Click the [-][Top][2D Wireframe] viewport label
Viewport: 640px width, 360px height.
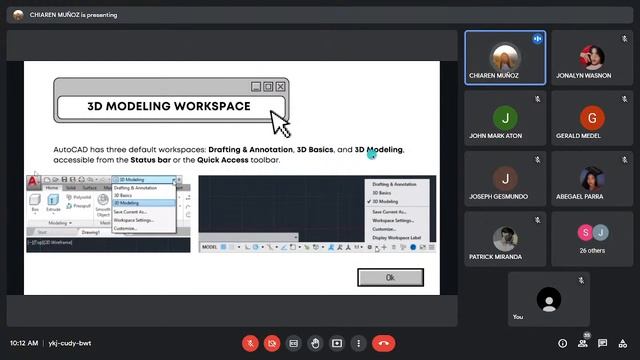pyautogui.click(x=50, y=242)
